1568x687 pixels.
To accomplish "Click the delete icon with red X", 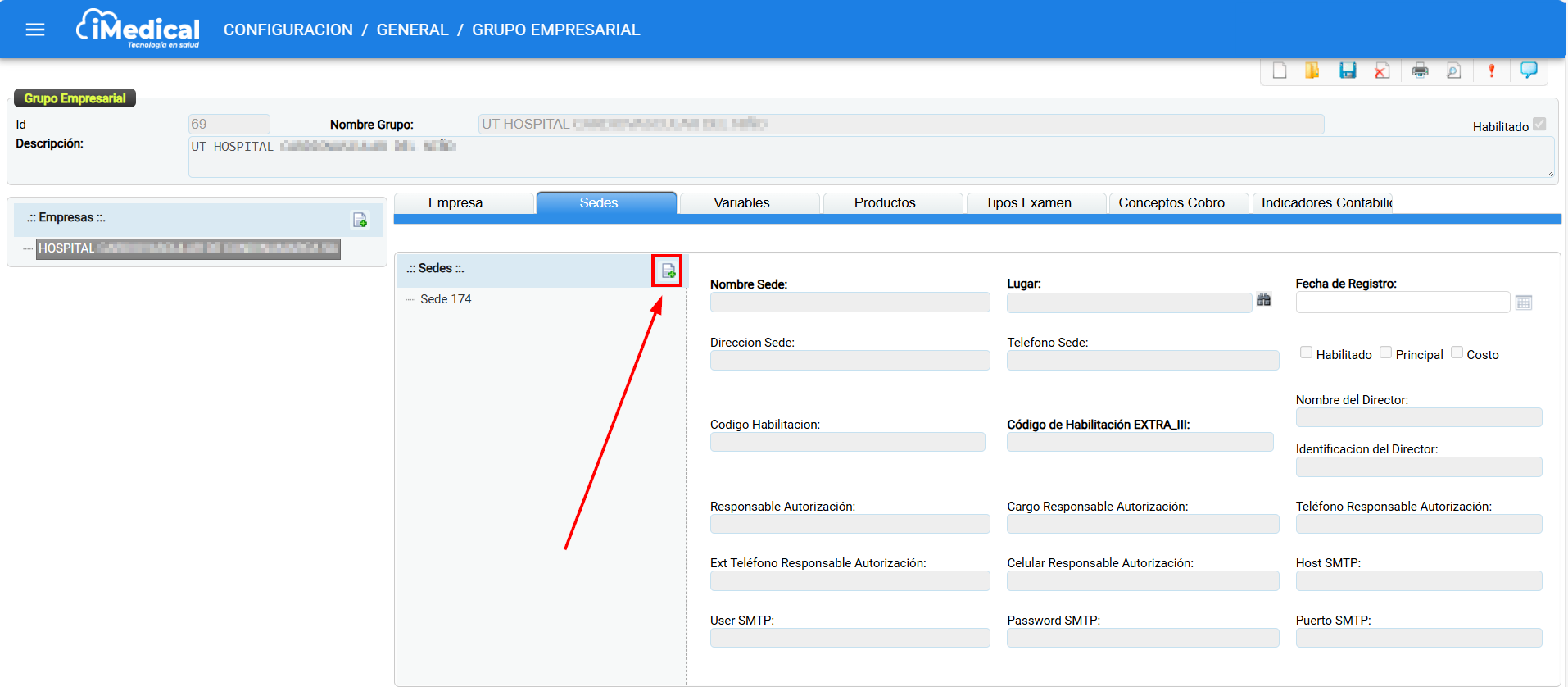I will pos(1382,71).
